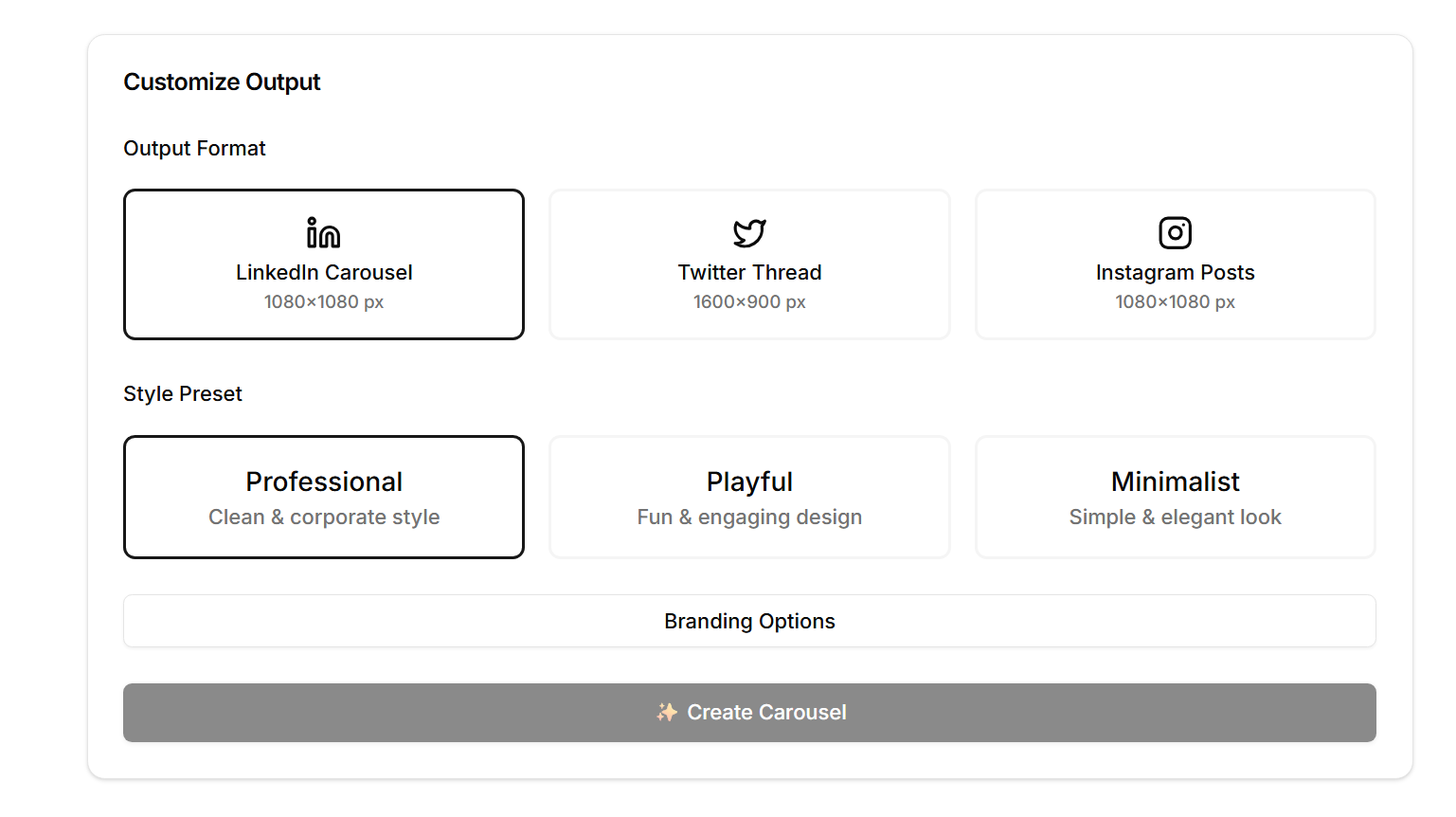This screenshot has width=1456, height=817.
Task: Choose the Playful style preset
Action: coord(748,497)
